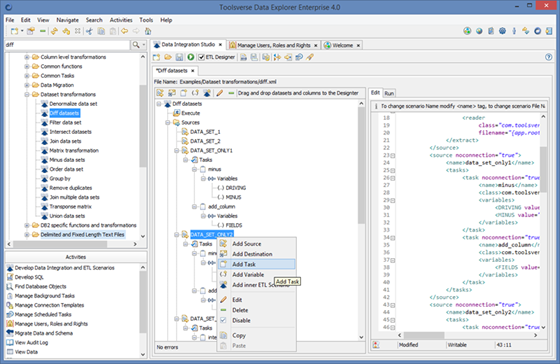Viewport: 560px width, 364px height.
Task: Click the code editor vertical scrollbar thumb
Action: (543, 169)
